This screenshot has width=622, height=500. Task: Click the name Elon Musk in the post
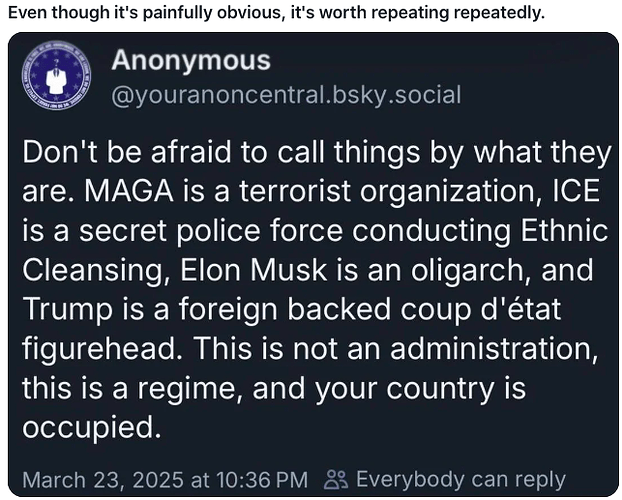click(x=253, y=270)
